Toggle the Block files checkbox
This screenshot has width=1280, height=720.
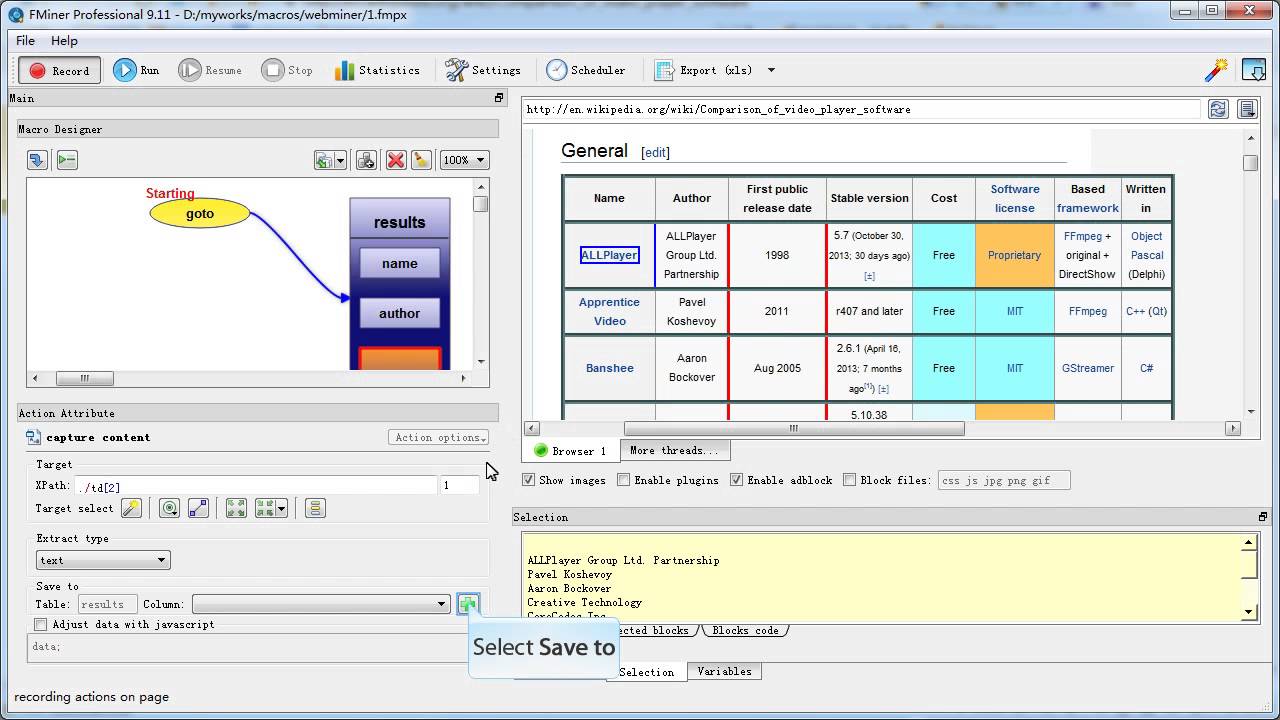click(x=849, y=480)
